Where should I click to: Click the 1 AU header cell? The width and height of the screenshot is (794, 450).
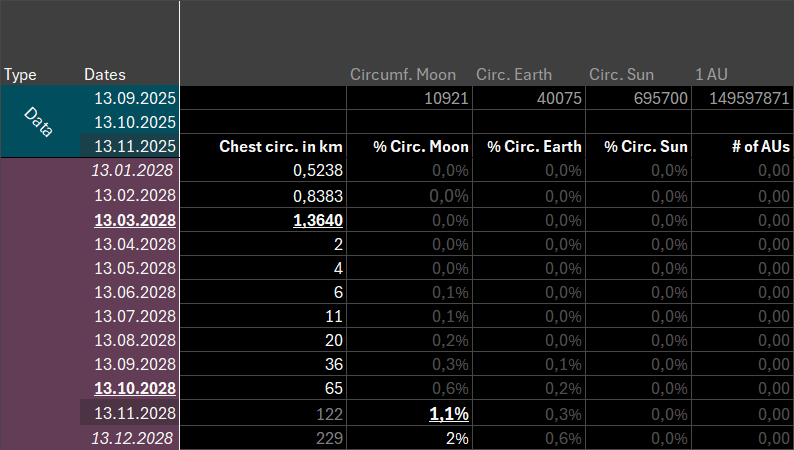(x=714, y=75)
